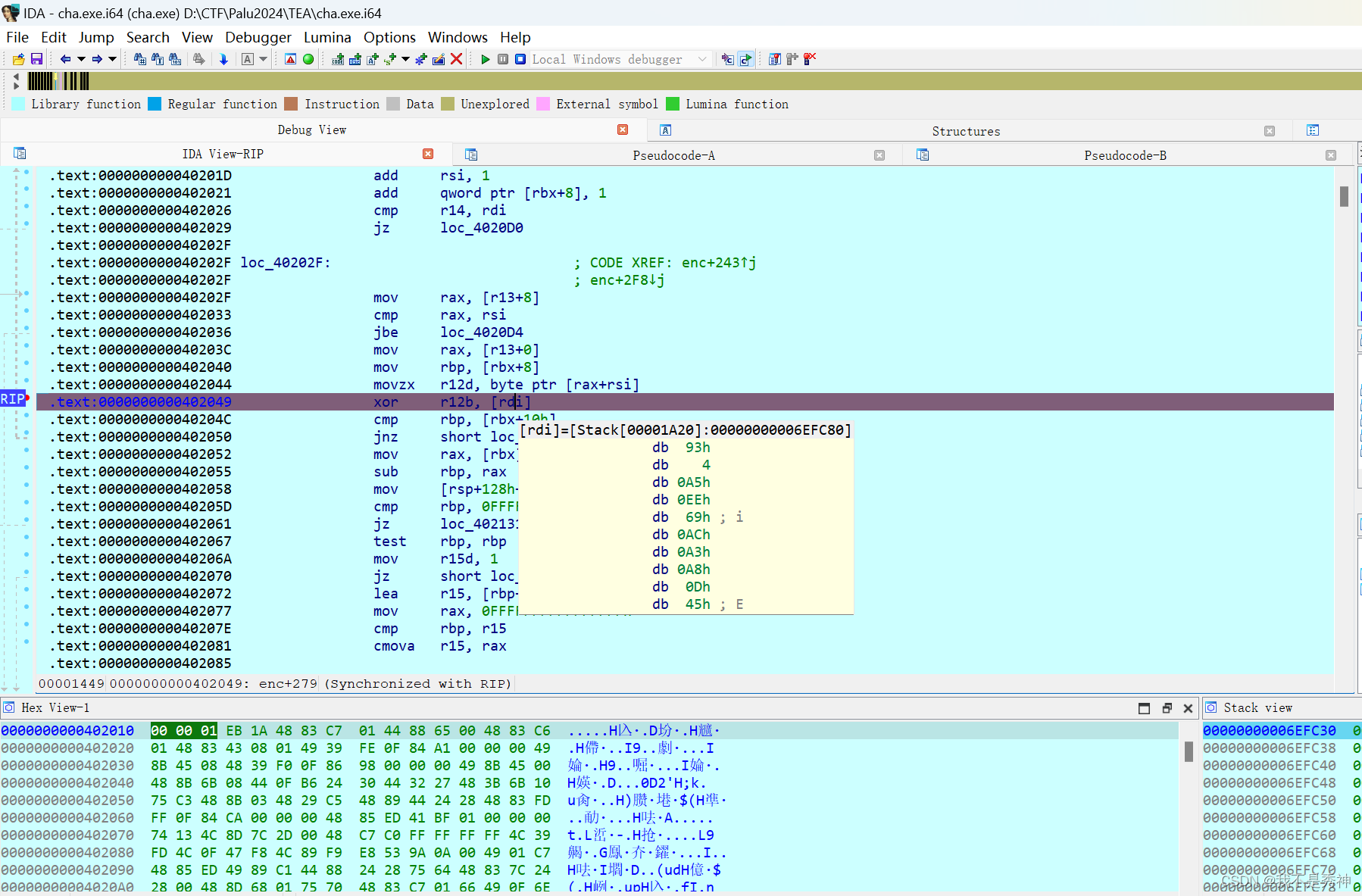Screen dimensions: 1362x896
Task: Close the Debug View tab
Action: tap(623, 130)
